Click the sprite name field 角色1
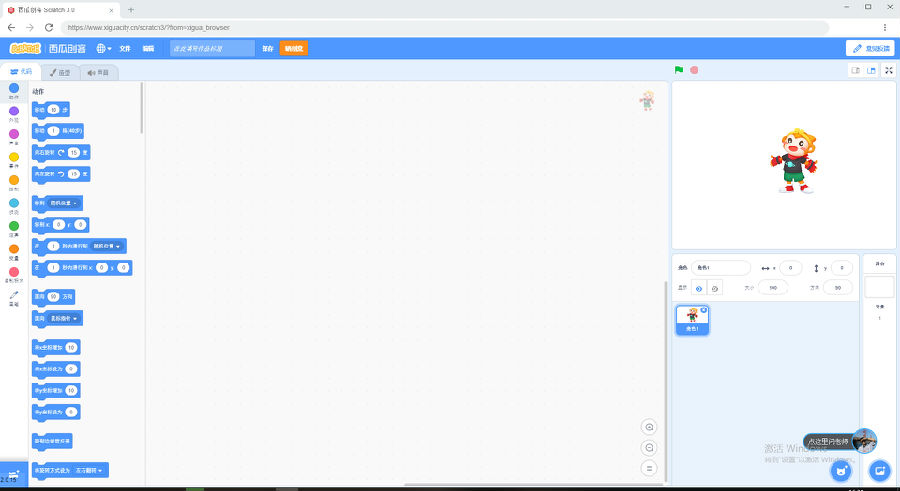The image size is (900, 491). (721, 268)
